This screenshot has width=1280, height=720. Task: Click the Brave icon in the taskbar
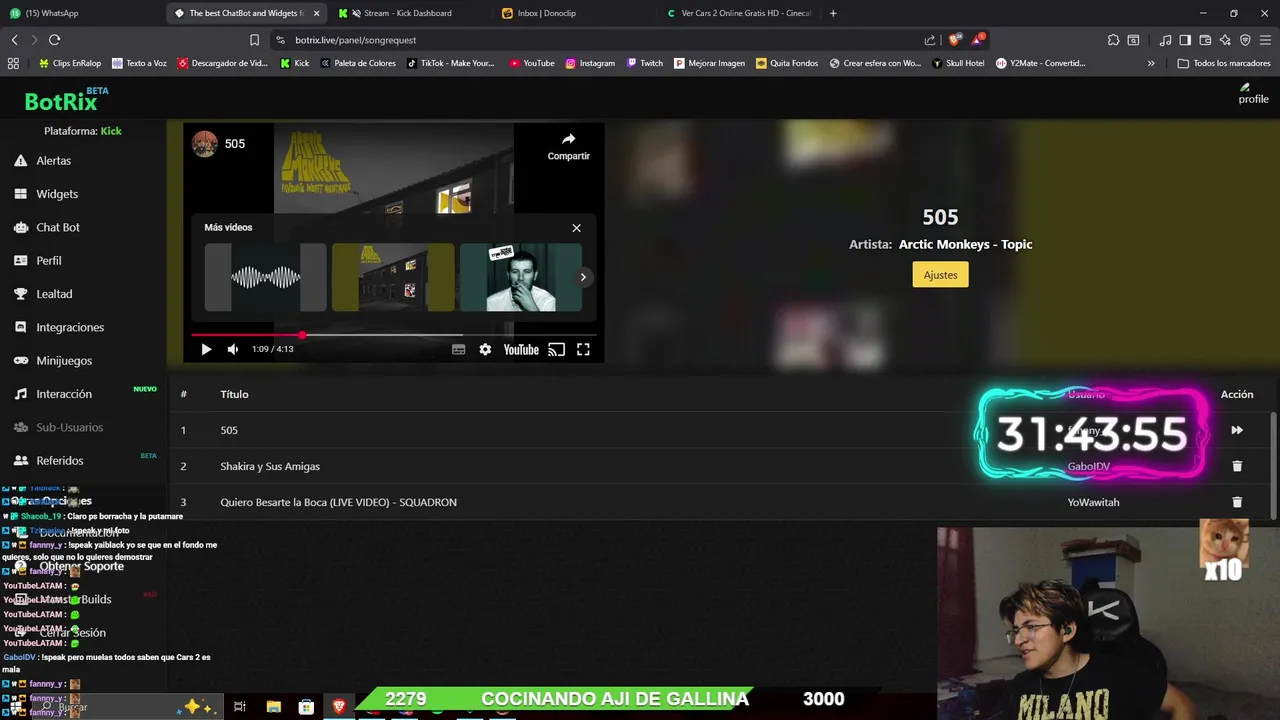pyautogui.click(x=339, y=707)
